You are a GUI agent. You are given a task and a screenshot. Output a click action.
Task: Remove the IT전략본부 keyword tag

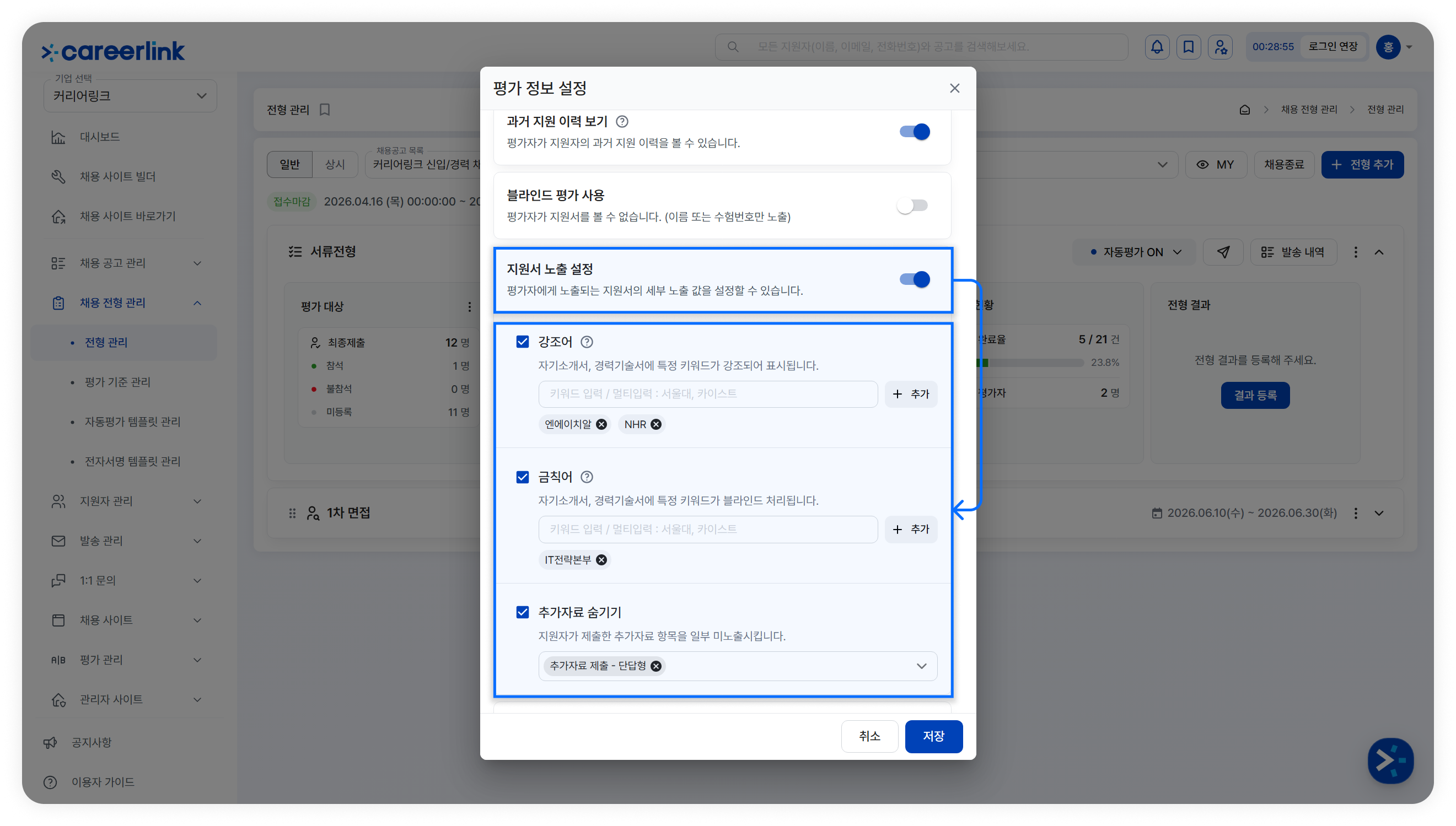pyautogui.click(x=601, y=559)
